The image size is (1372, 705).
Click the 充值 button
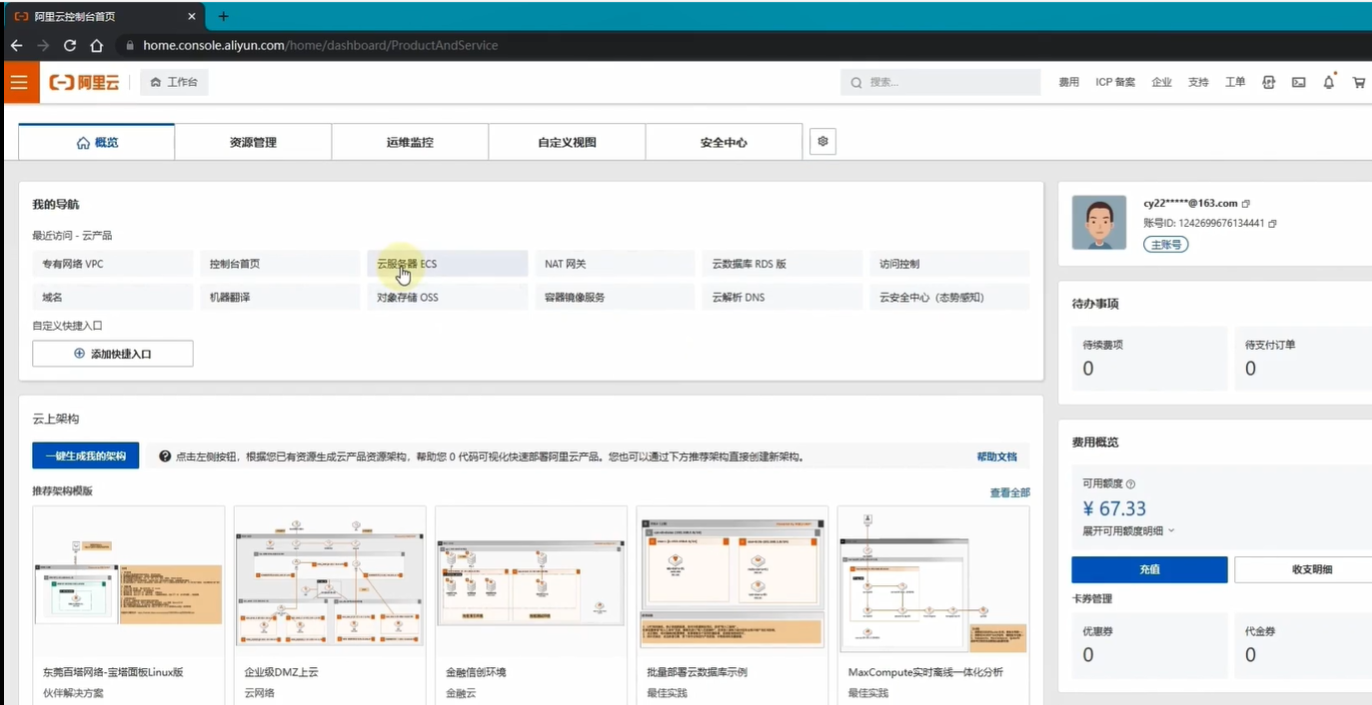click(x=1149, y=569)
